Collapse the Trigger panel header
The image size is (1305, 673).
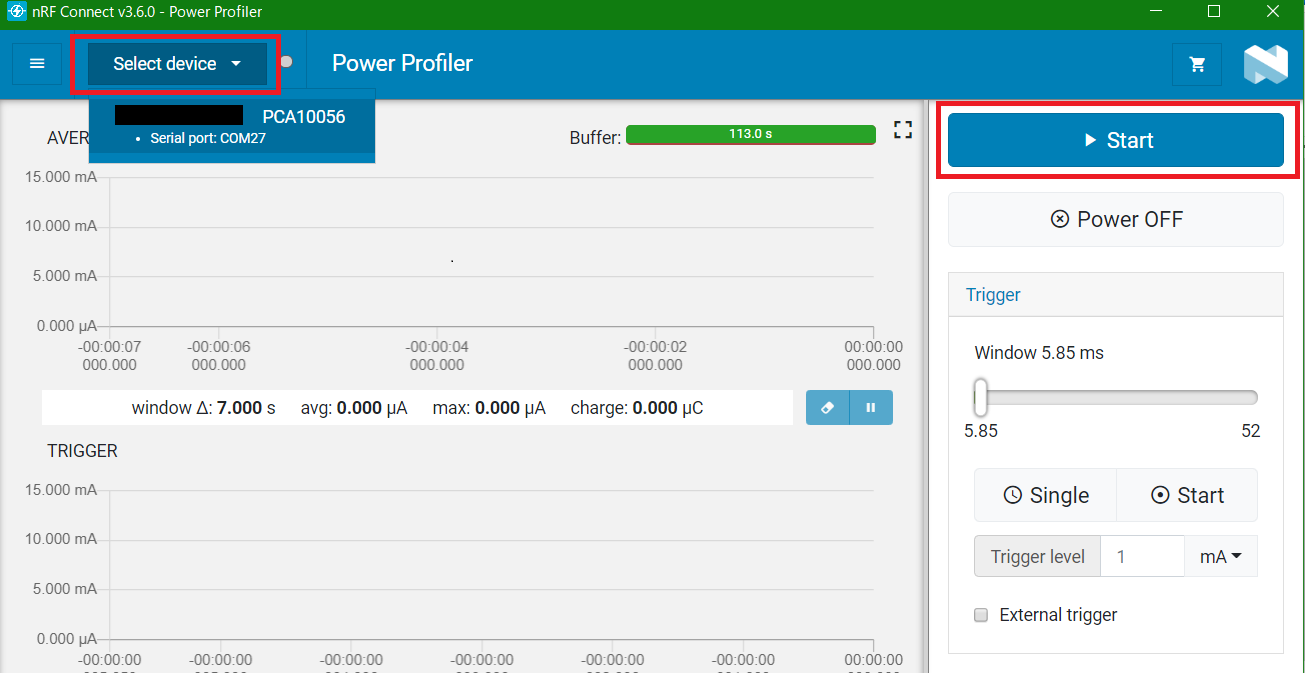pos(993,294)
